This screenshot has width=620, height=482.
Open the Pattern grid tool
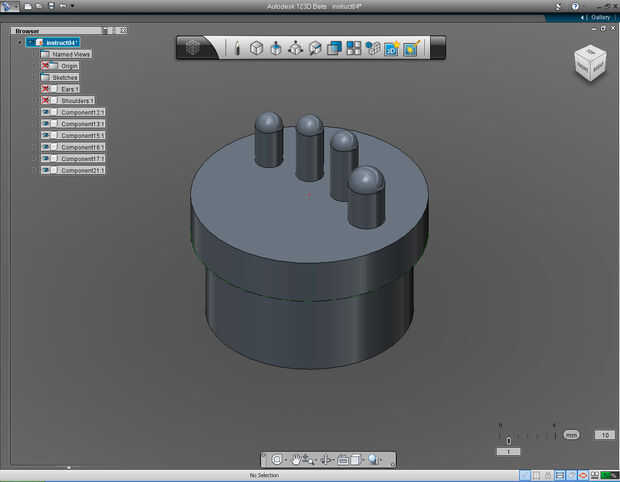click(353, 49)
